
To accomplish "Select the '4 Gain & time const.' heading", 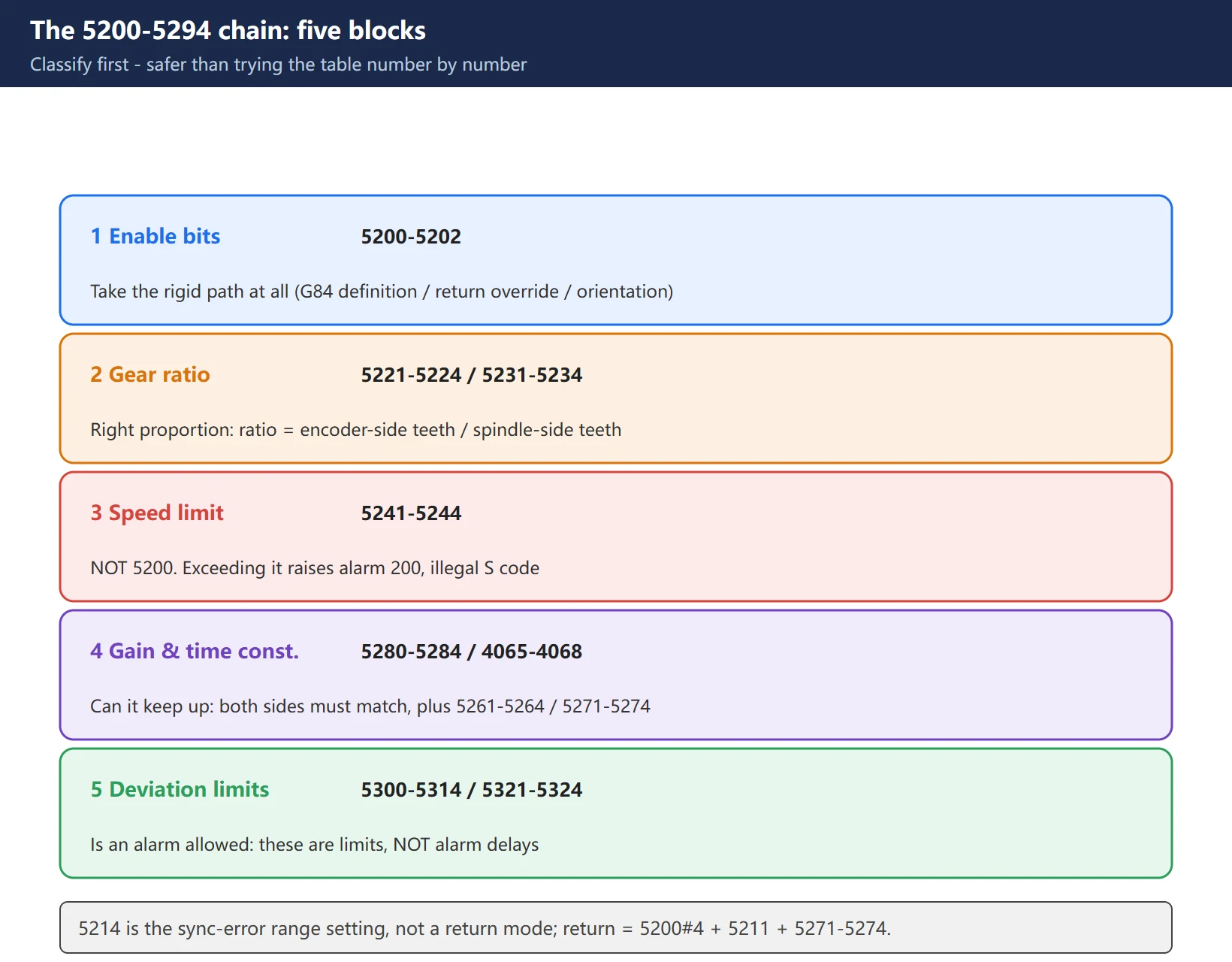I will tap(195, 651).
